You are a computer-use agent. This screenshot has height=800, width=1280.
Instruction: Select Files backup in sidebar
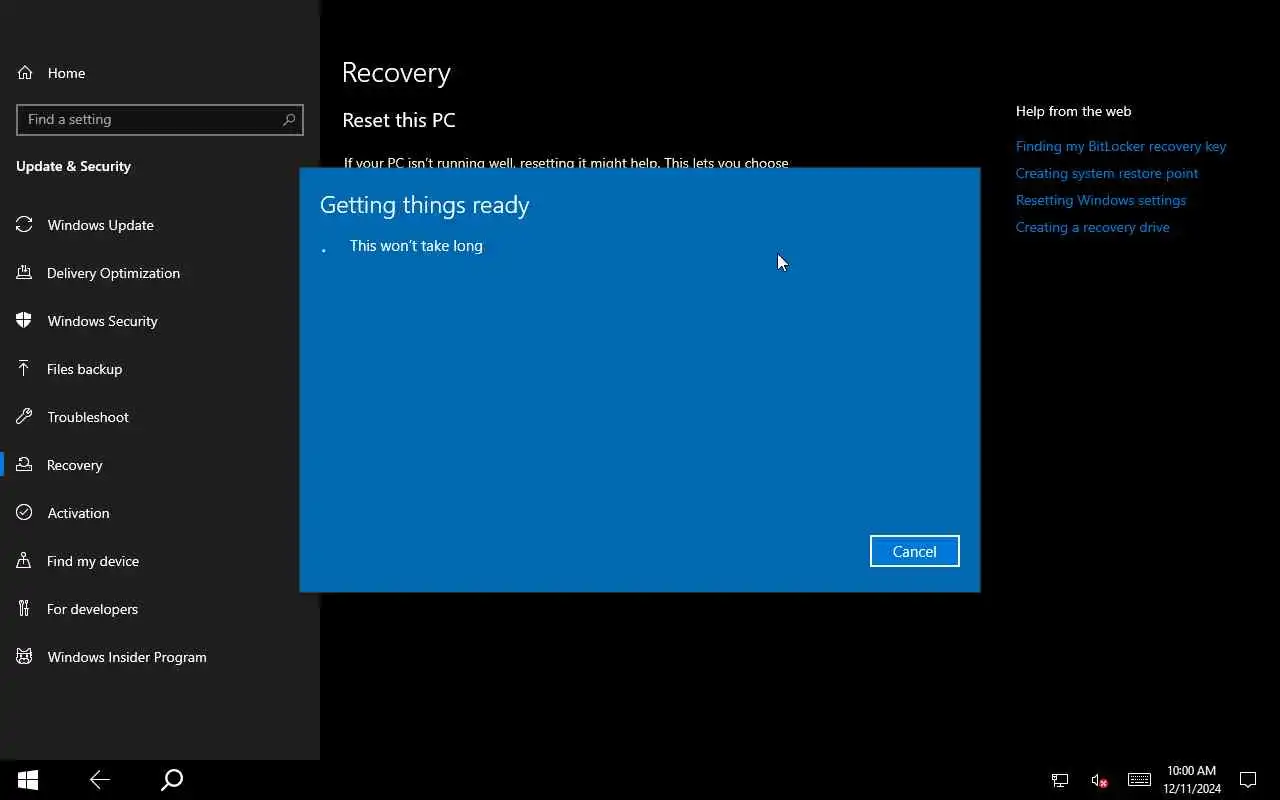pyautogui.click(x=84, y=369)
